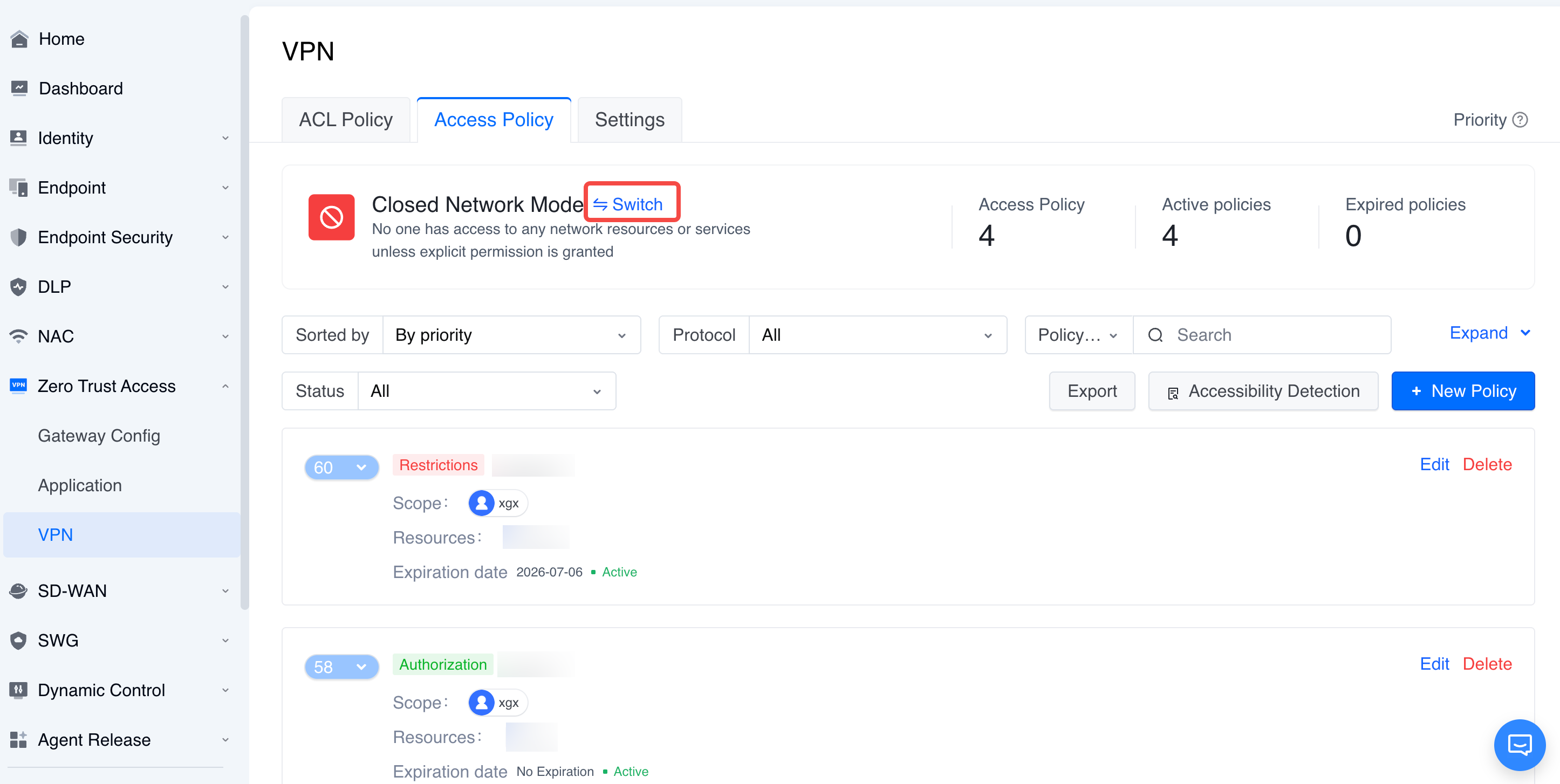This screenshot has height=784, width=1560.
Task: Click the Priority help question icon
Action: coord(1520,120)
